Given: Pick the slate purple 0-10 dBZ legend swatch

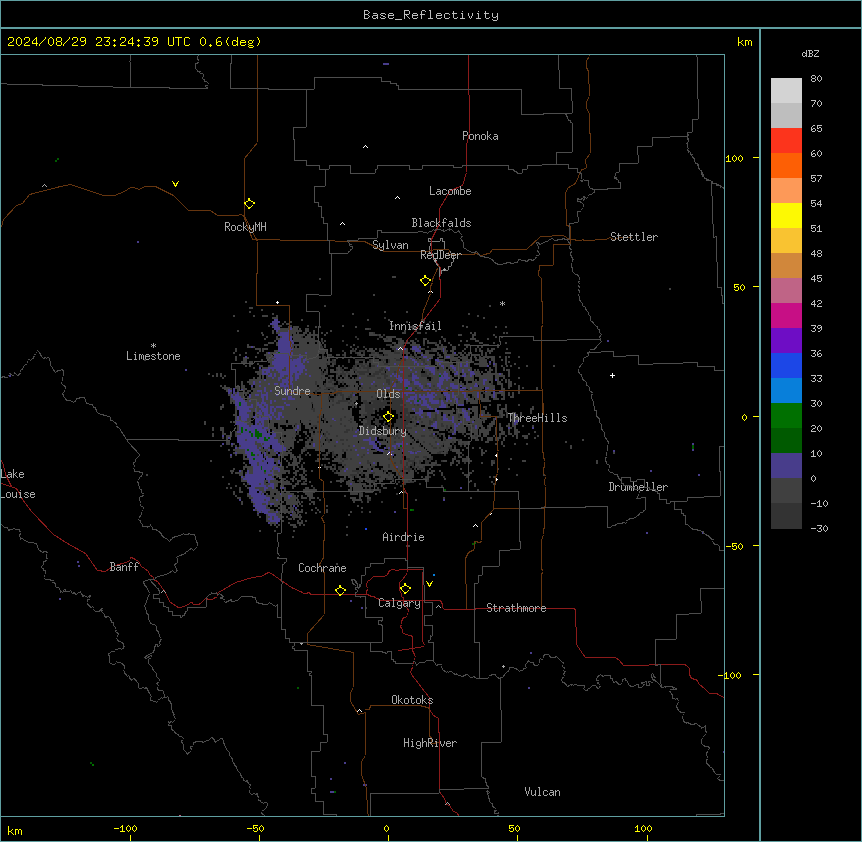Looking at the screenshot, I should tap(786, 466).
